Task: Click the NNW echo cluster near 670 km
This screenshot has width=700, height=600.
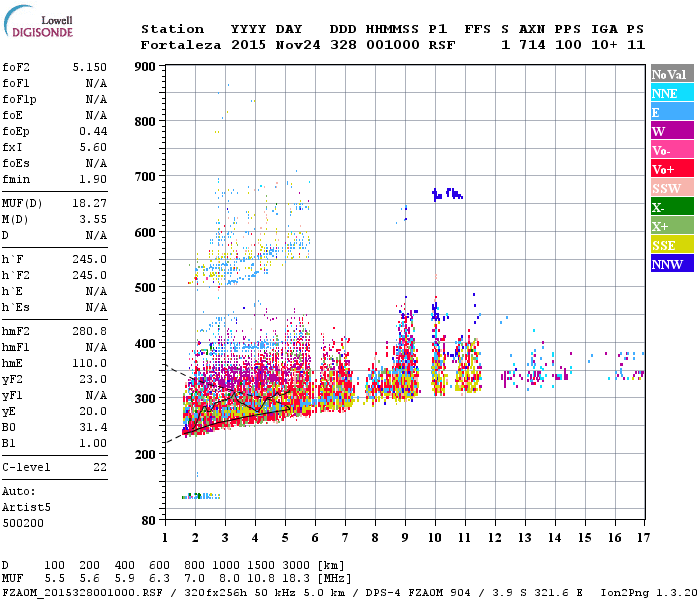Action: [447, 194]
